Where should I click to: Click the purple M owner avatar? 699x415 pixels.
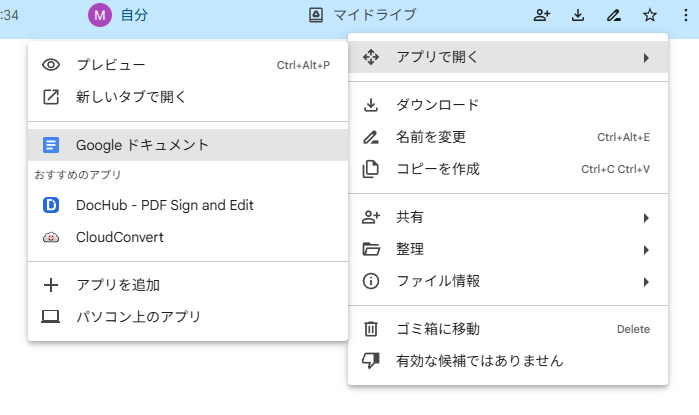(100, 15)
